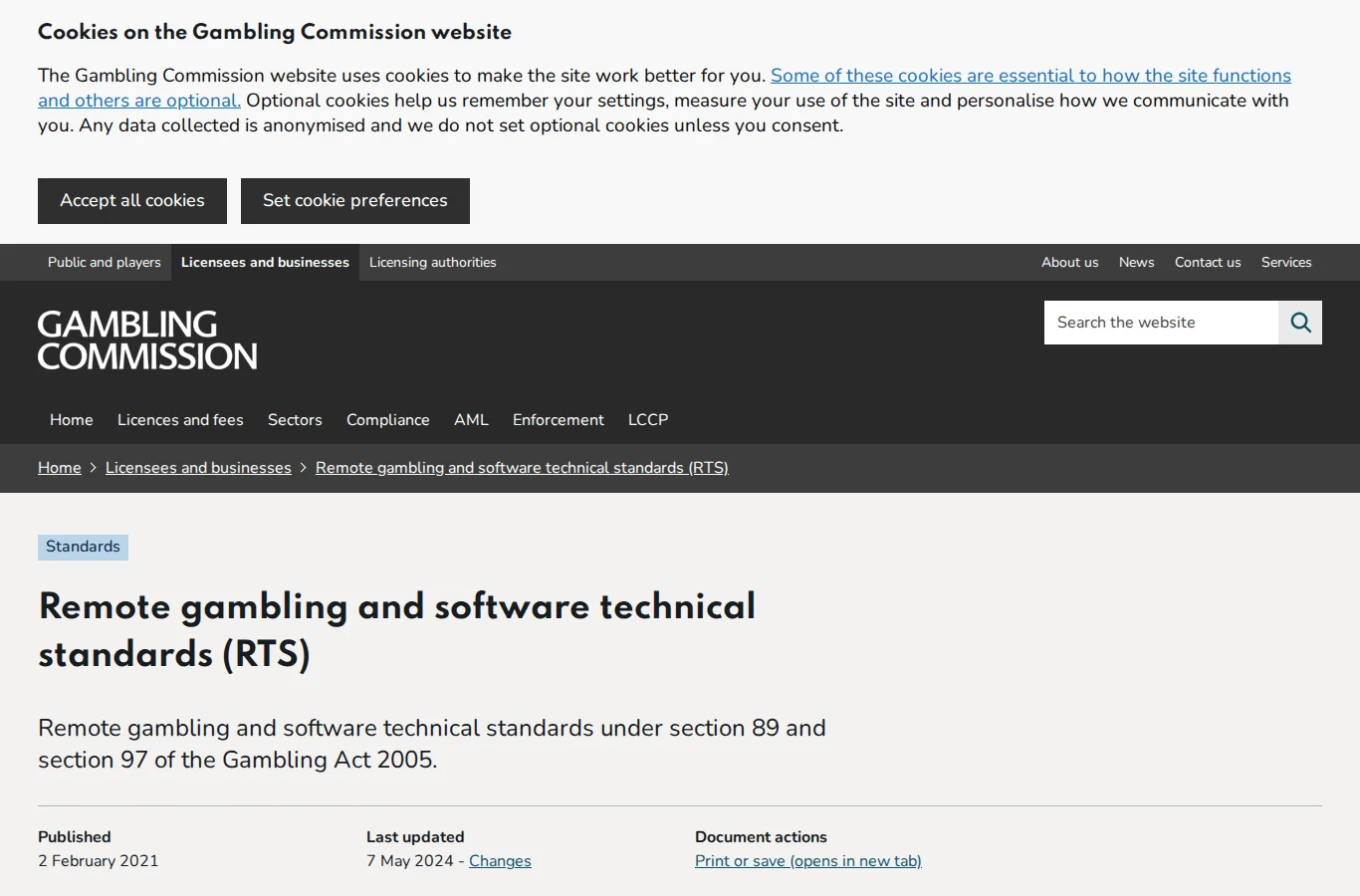
Task: Accept all cookies
Action: point(132,201)
